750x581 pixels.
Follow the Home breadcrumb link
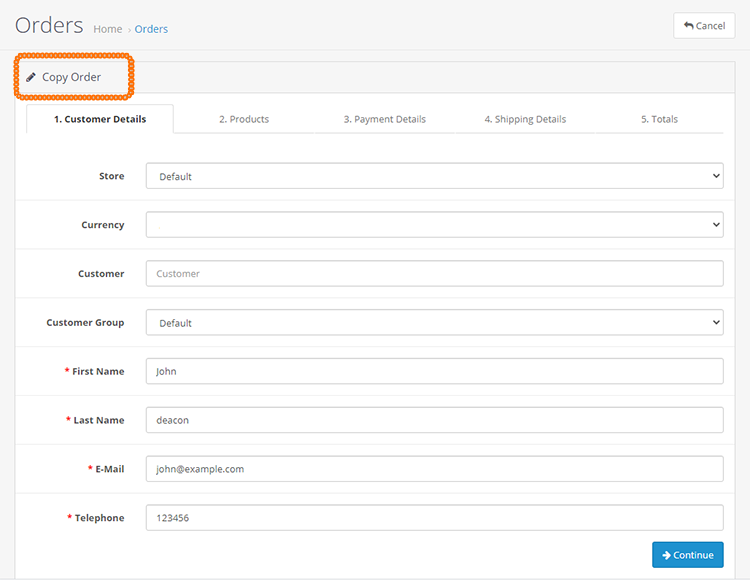[108, 29]
